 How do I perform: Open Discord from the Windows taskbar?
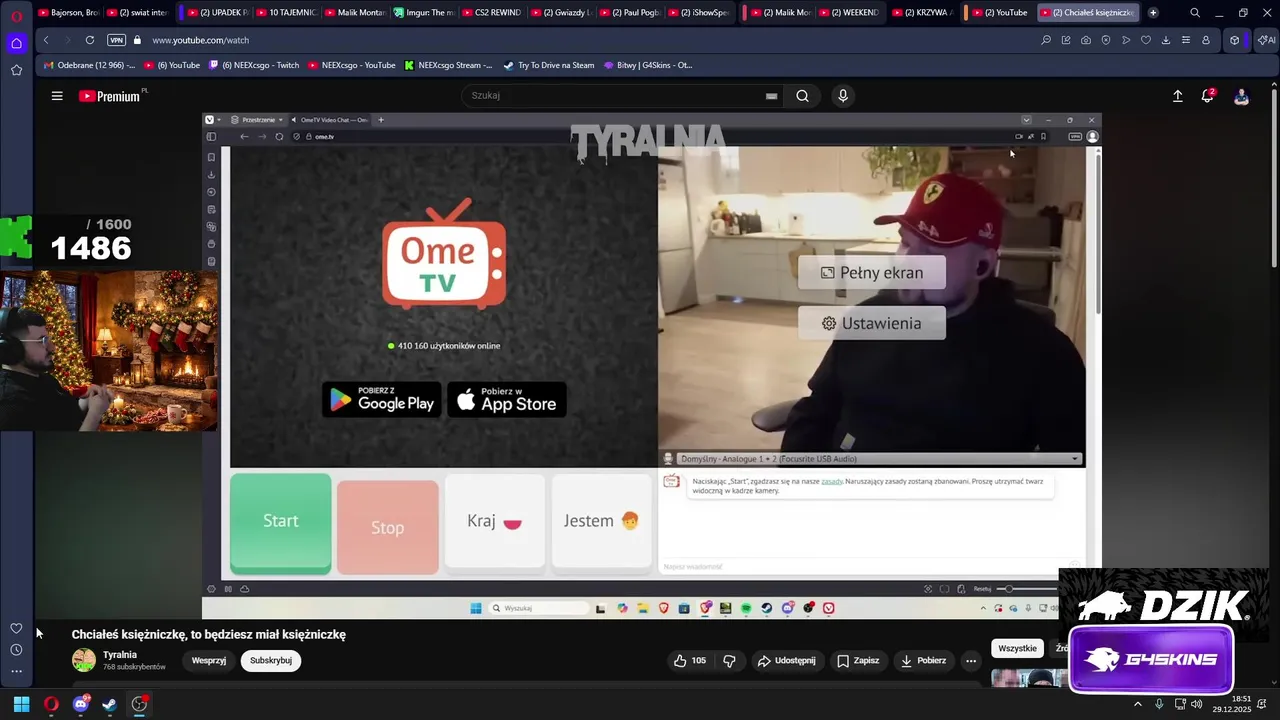click(x=81, y=704)
